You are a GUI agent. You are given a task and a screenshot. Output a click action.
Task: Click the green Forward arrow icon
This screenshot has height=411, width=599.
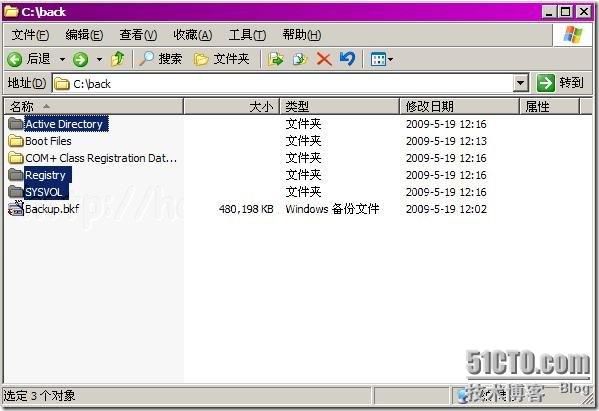81,59
